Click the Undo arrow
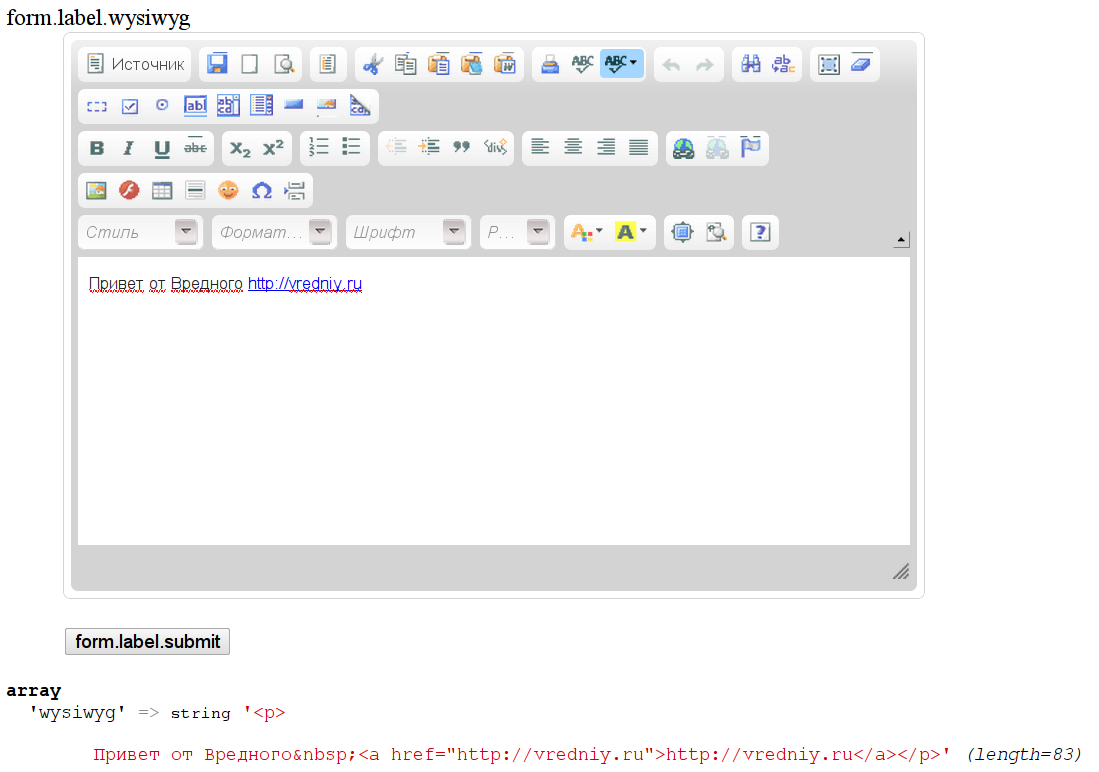 tap(671, 65)
